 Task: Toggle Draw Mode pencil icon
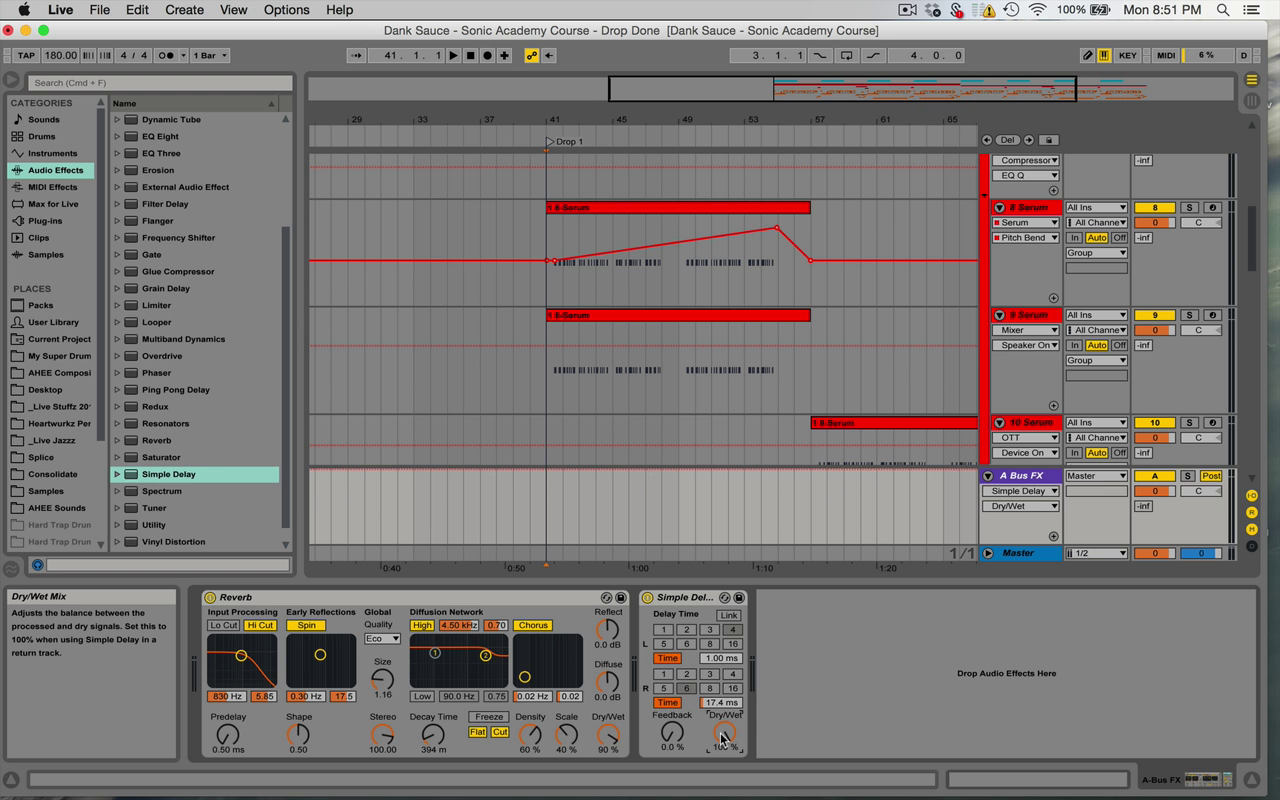1088,55
